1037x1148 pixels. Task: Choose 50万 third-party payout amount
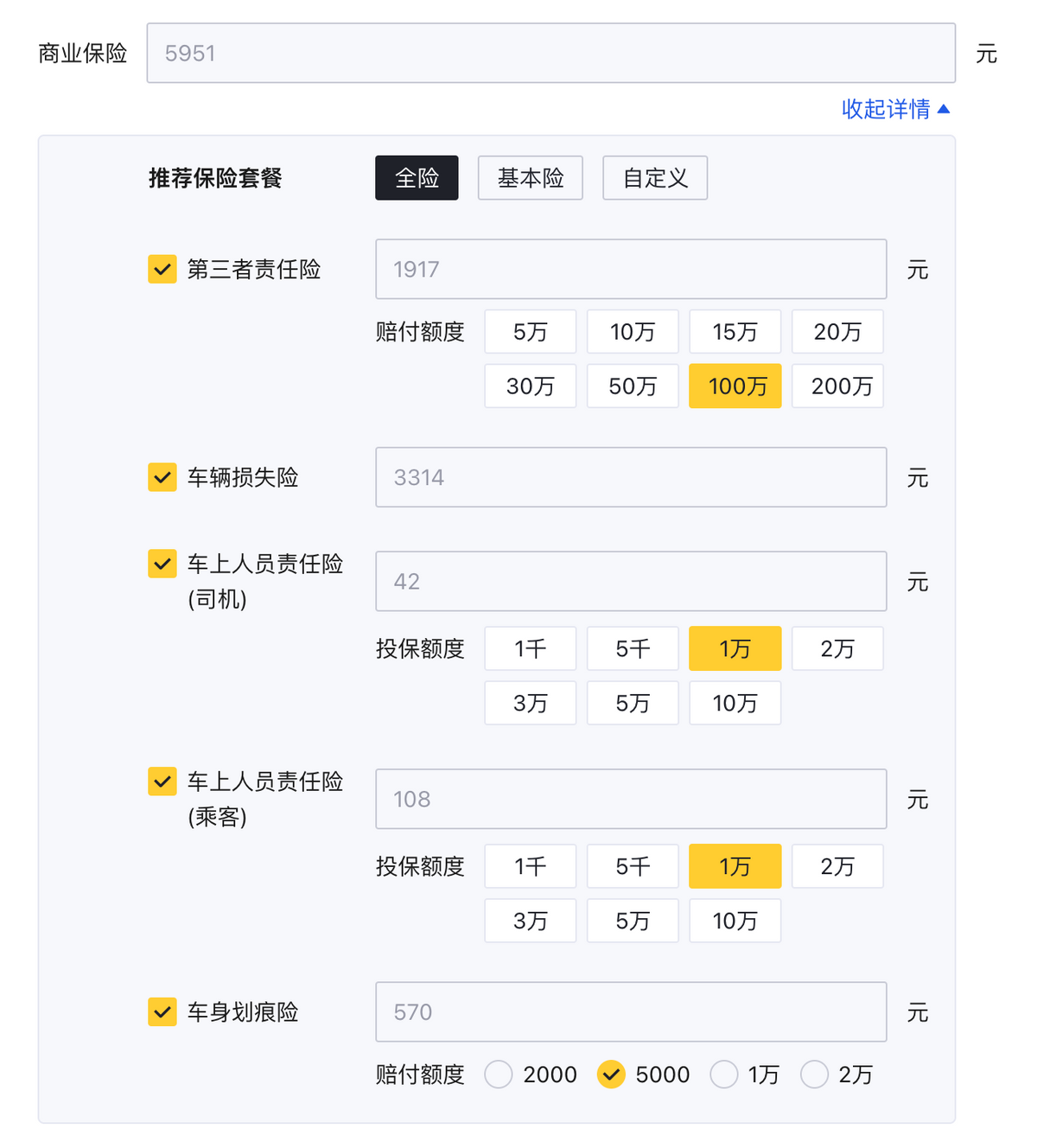[x=633, y=386]
